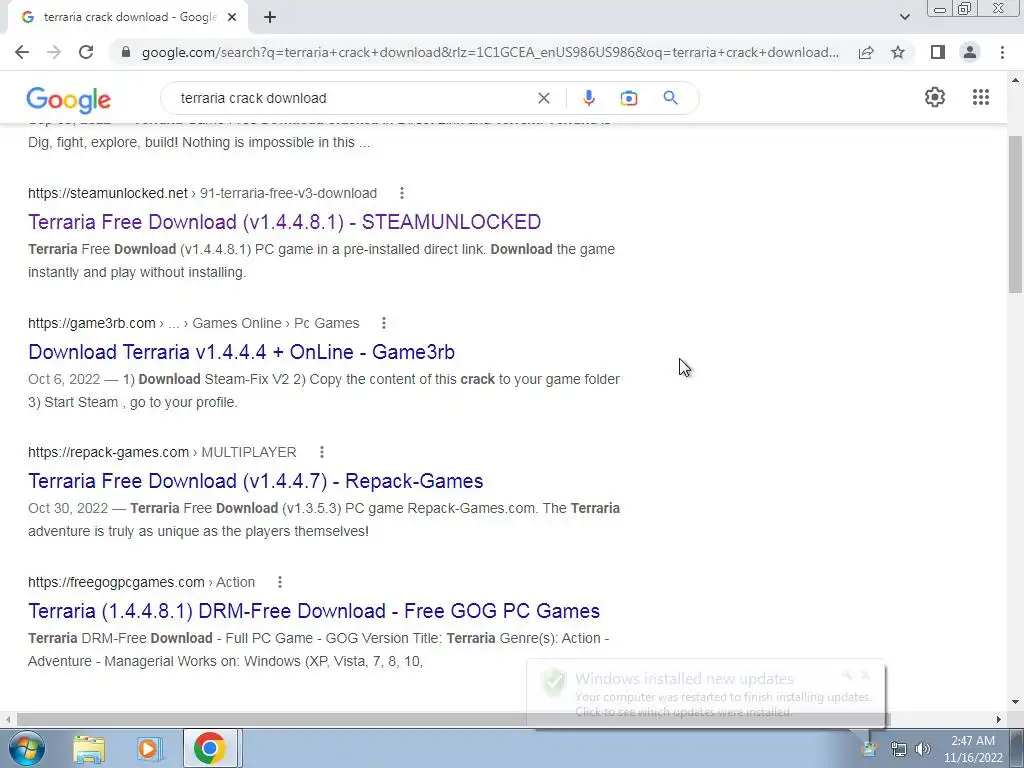Open the Chrome profile menu

[x=970, y=52]
